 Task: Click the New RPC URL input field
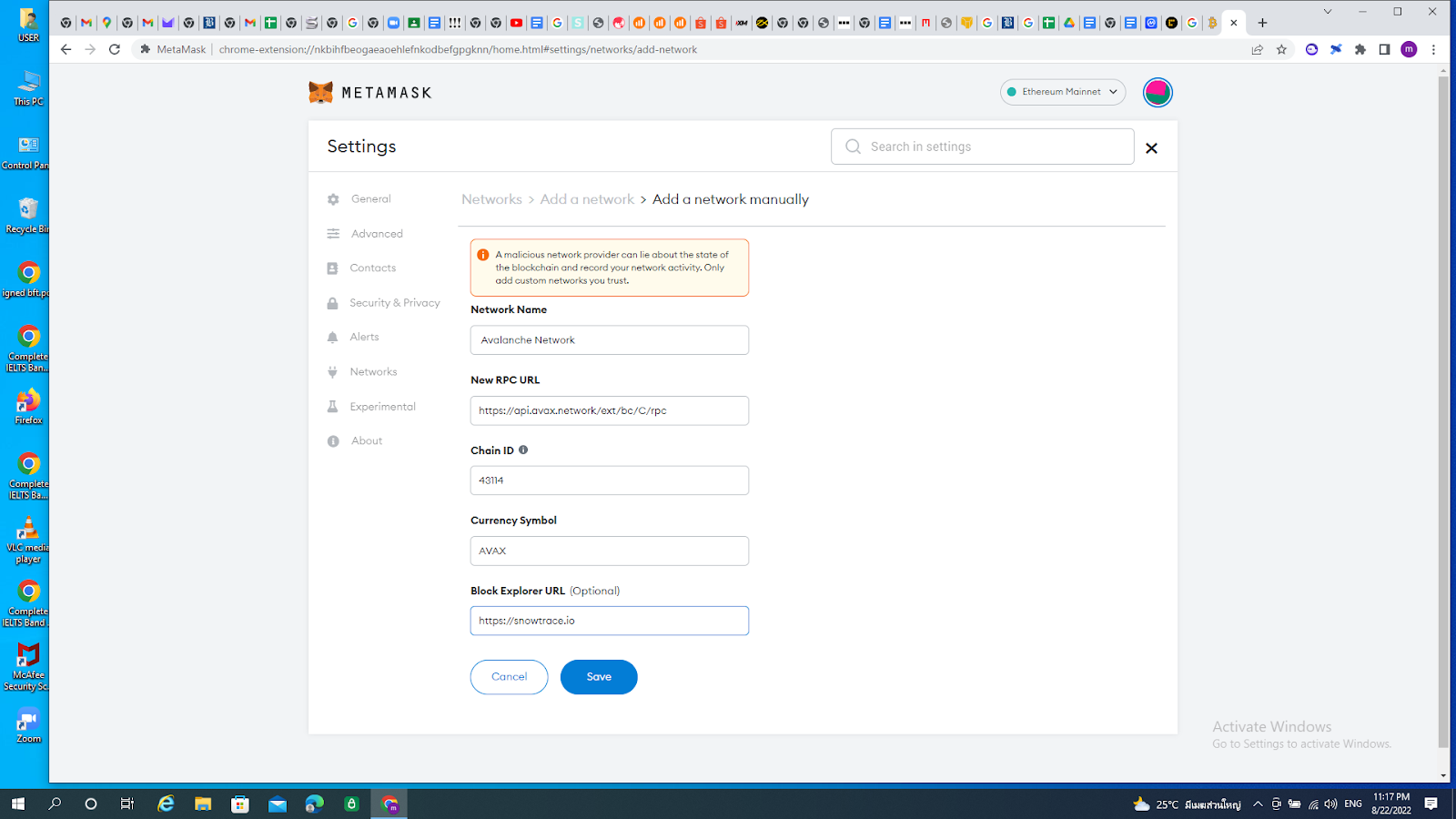(610, 410)
